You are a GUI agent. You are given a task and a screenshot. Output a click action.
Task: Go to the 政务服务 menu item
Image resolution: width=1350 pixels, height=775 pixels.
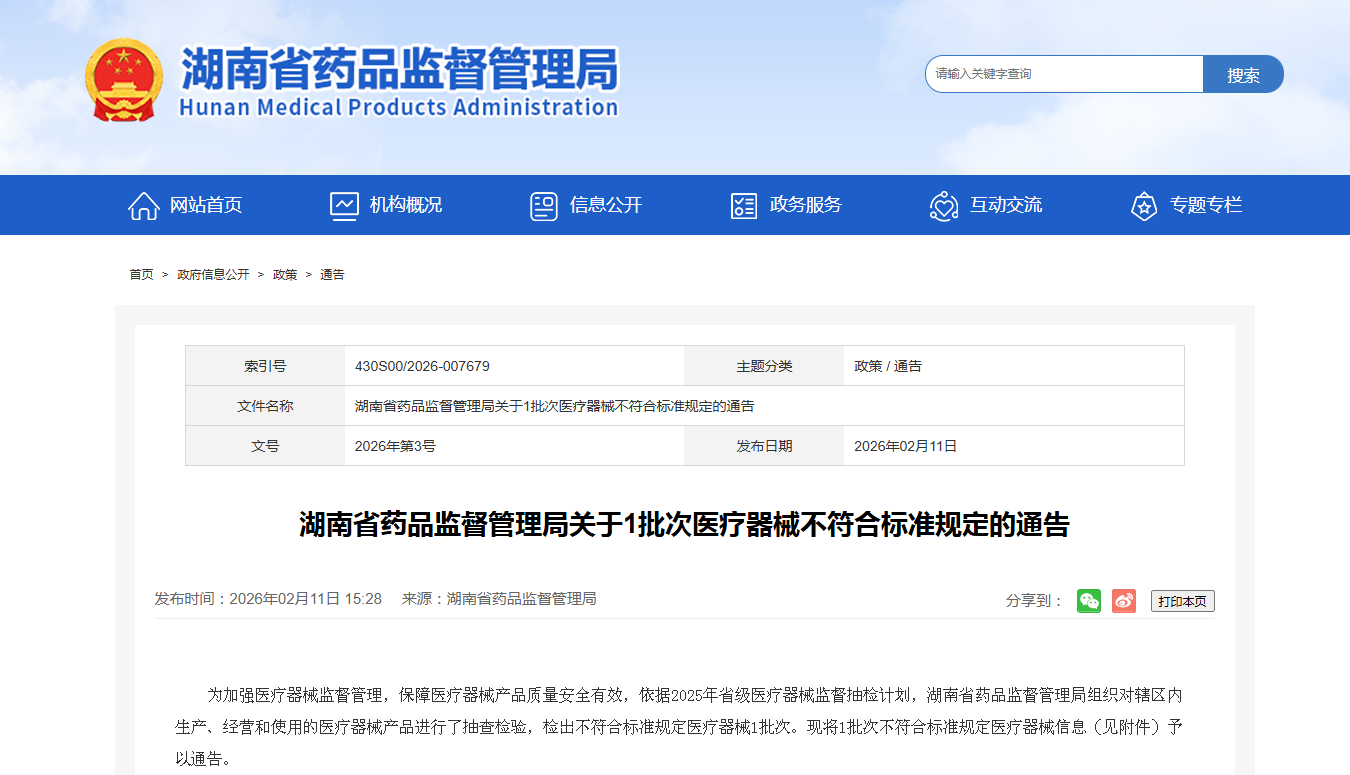(806, 205)
